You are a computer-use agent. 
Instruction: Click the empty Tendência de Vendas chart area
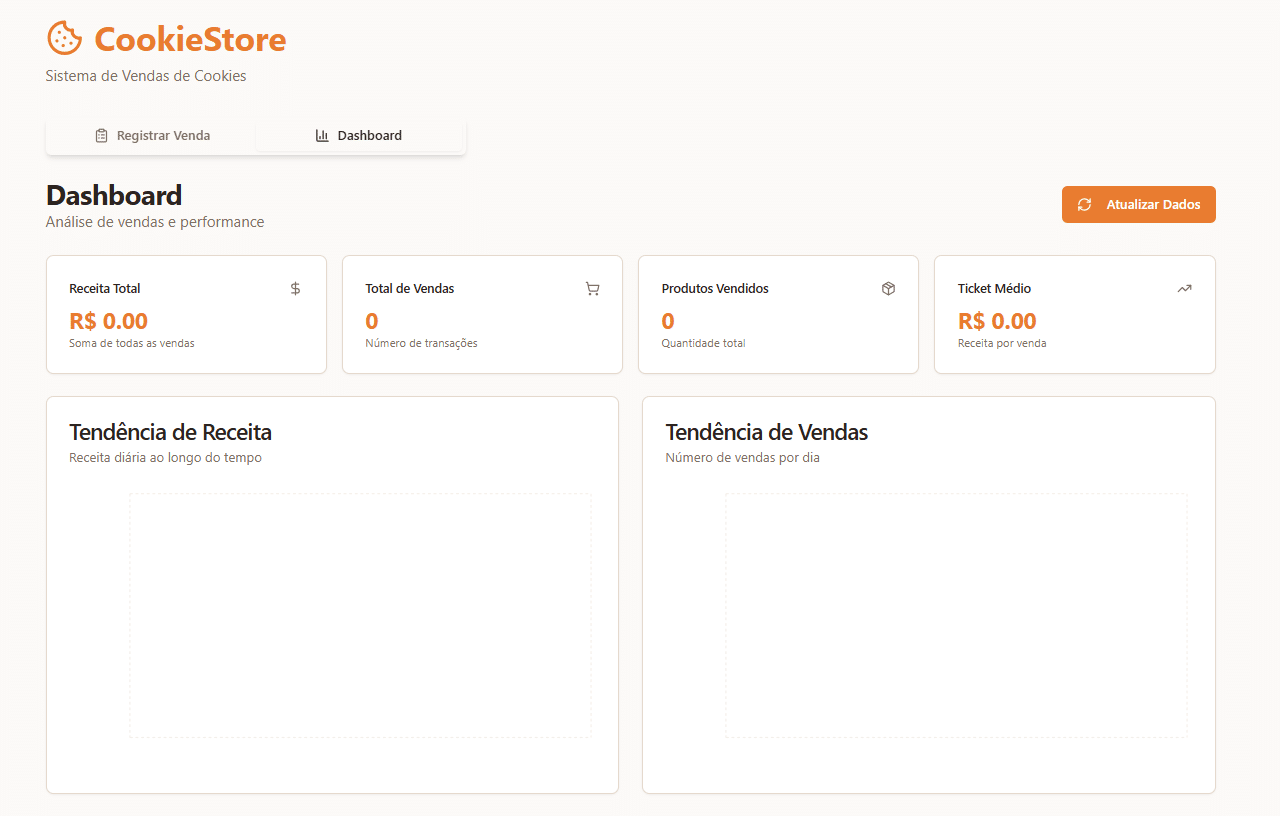[956, 616]
